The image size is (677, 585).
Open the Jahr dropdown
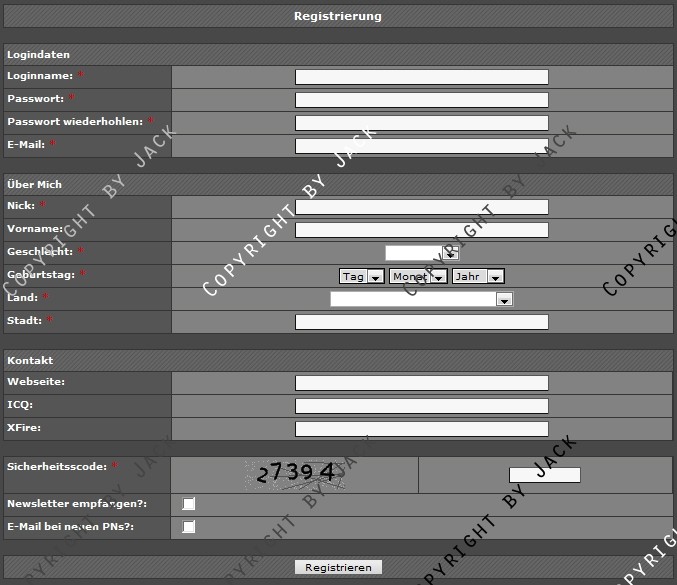pyautogui.click(x=478, y=276)
